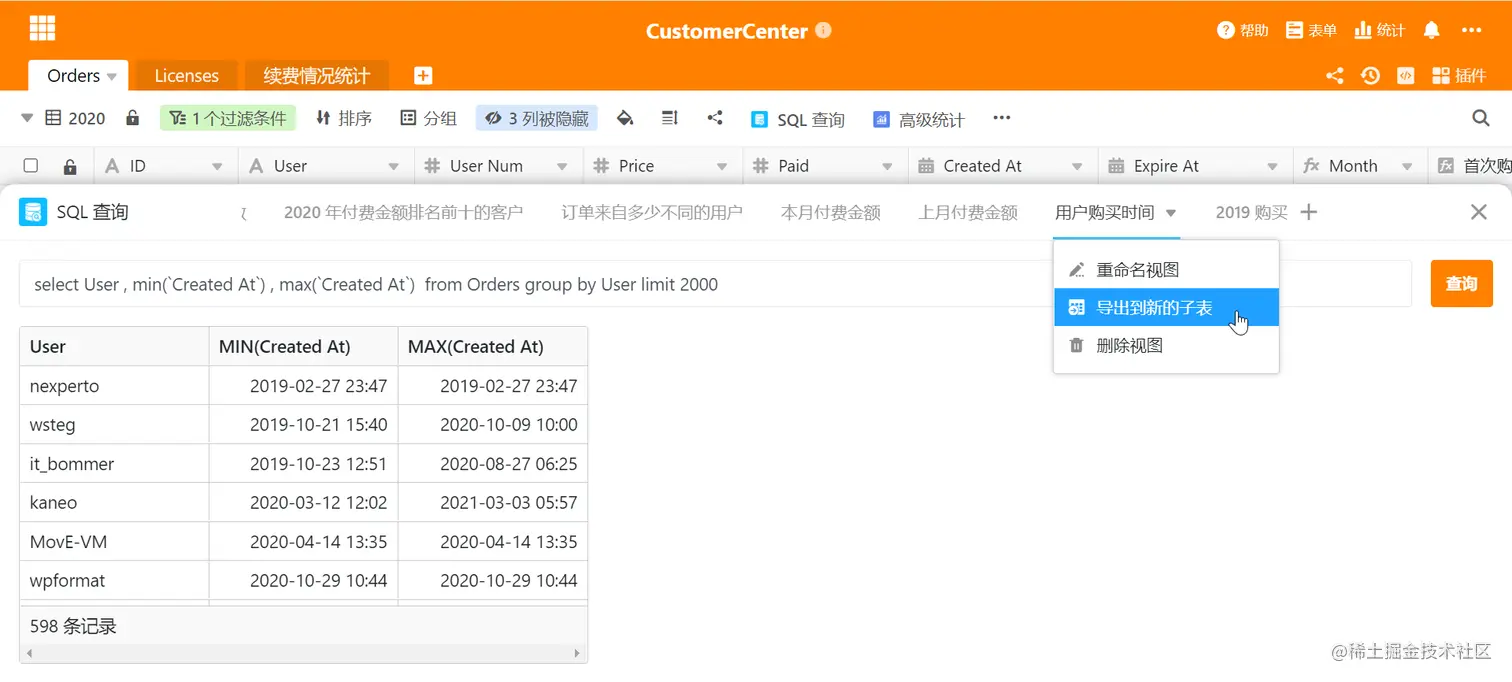This screenshot has height=682, width=1512.
Task: Open the paint bucket color formatting
Action: point(625,118)
